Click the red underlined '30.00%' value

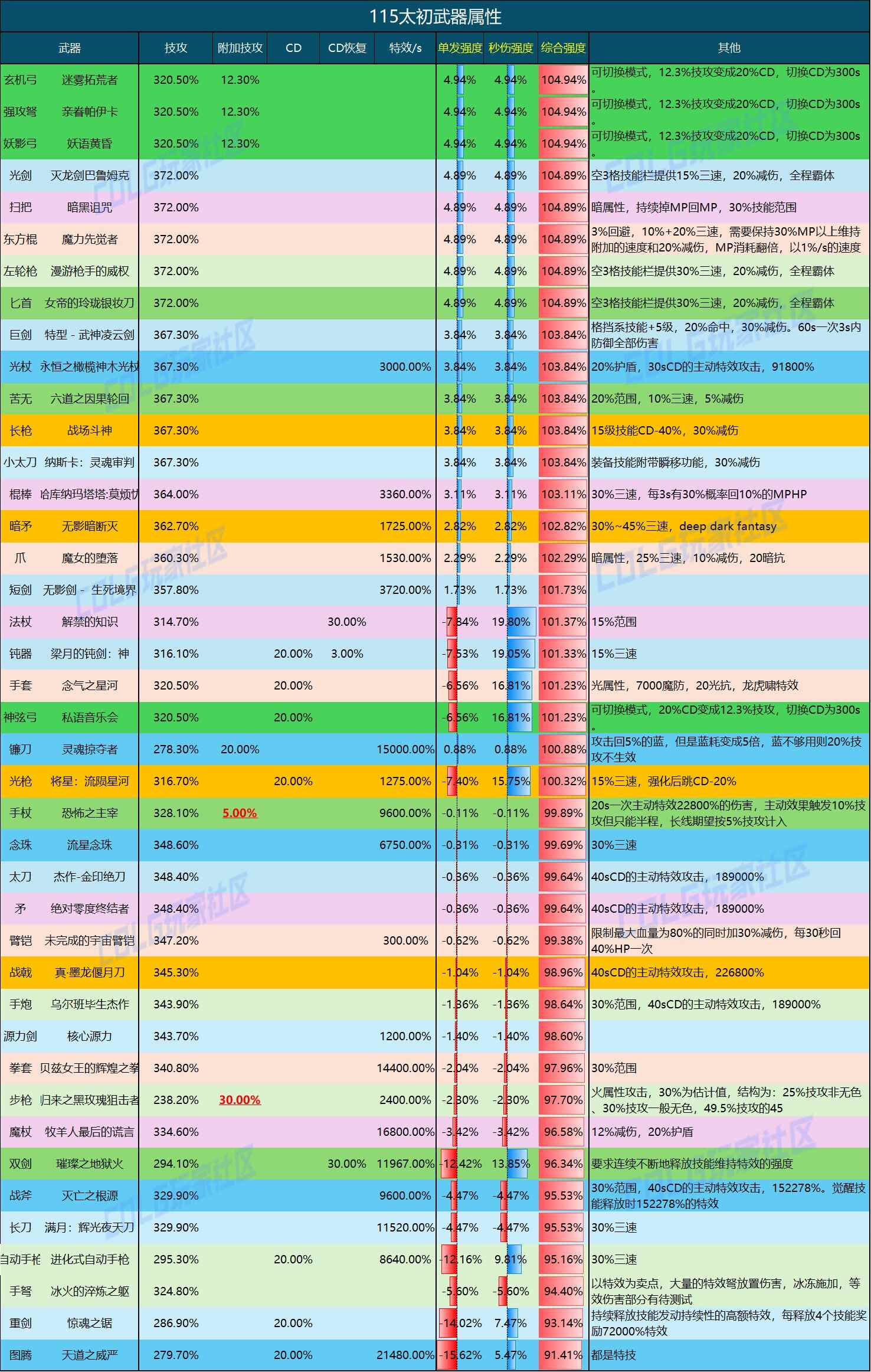[240, 1100]
